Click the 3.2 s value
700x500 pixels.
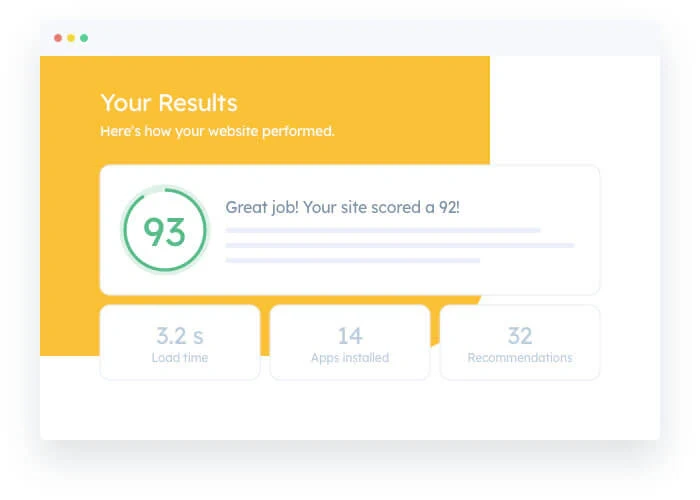pyautogui.click(x=180, y=335)
